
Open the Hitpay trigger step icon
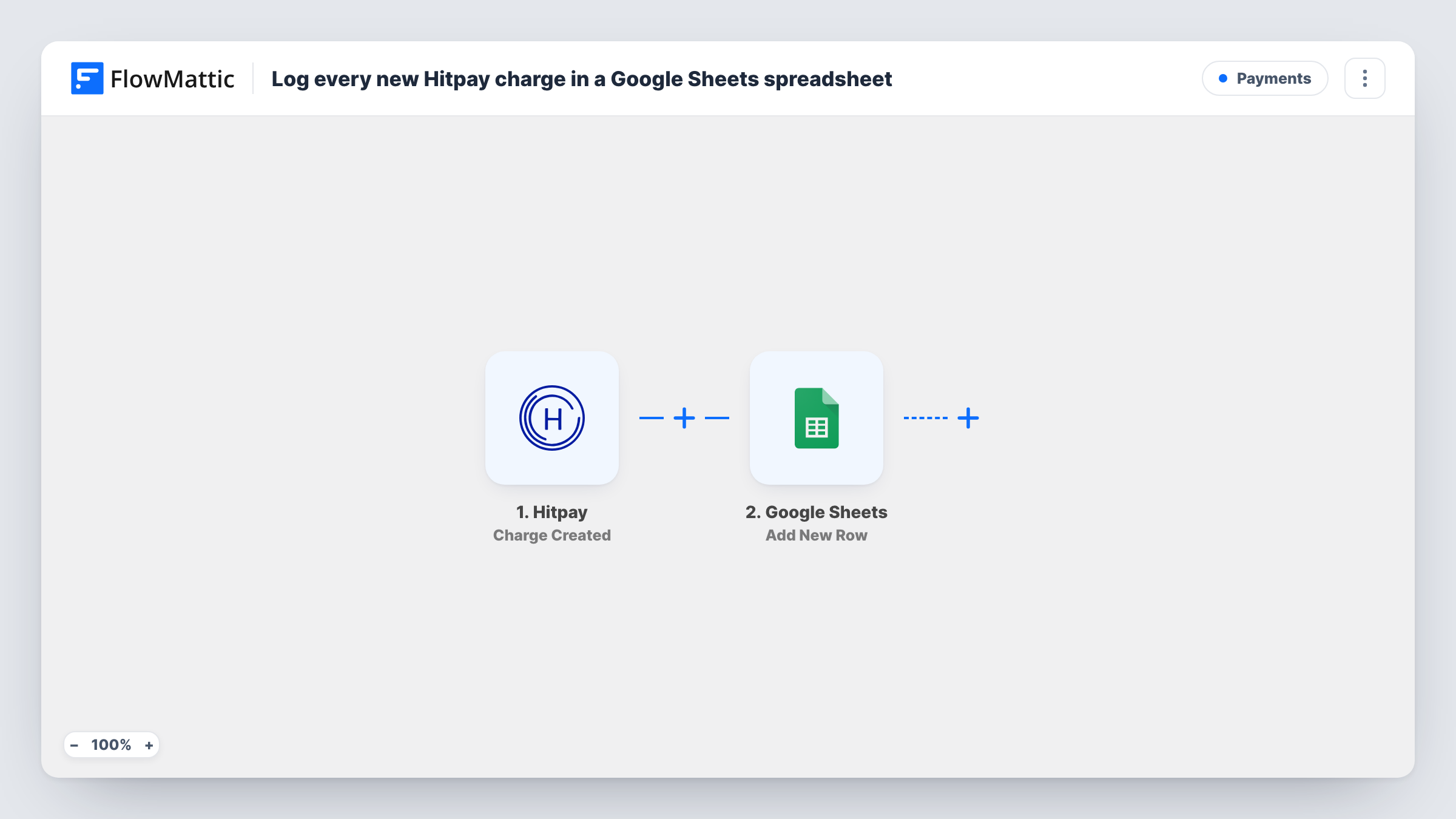(x=551, y=418)
